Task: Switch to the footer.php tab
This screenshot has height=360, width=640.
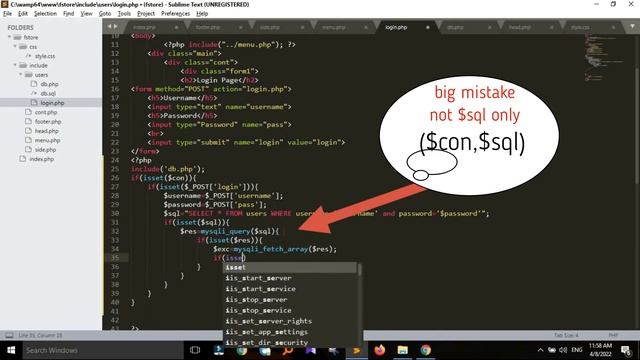Action: pyautogui.click(x=208, y=27)
